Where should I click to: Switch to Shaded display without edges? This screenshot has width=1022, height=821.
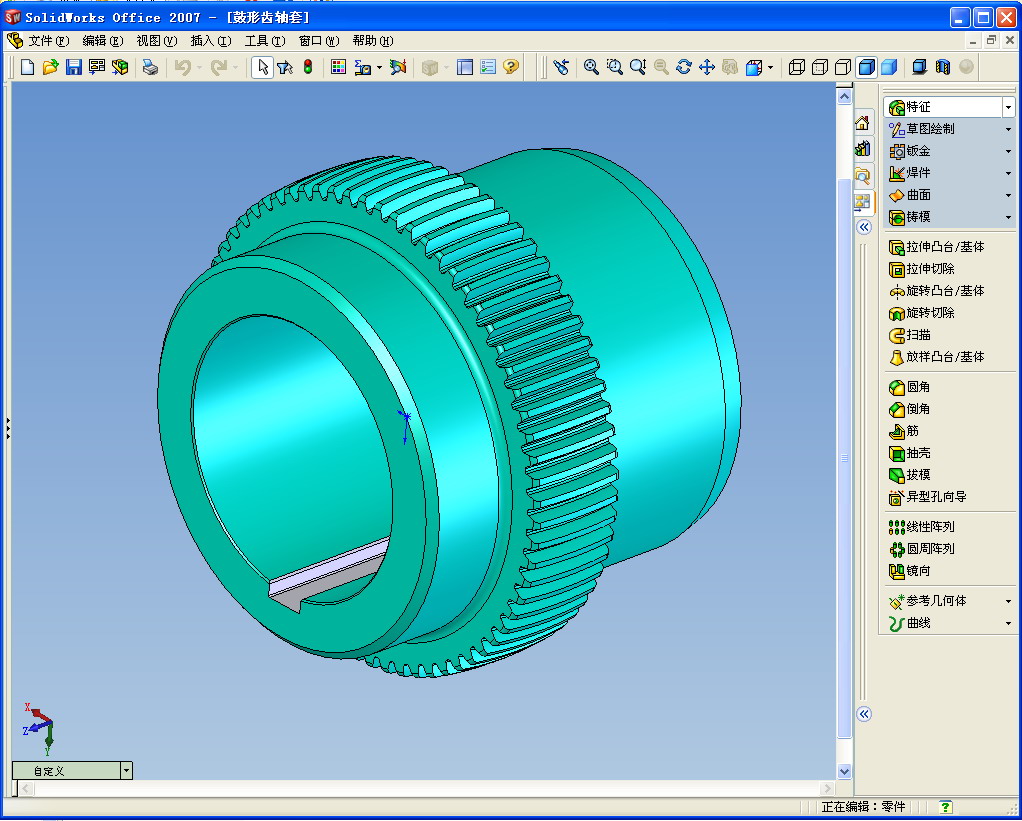[889, 66]
